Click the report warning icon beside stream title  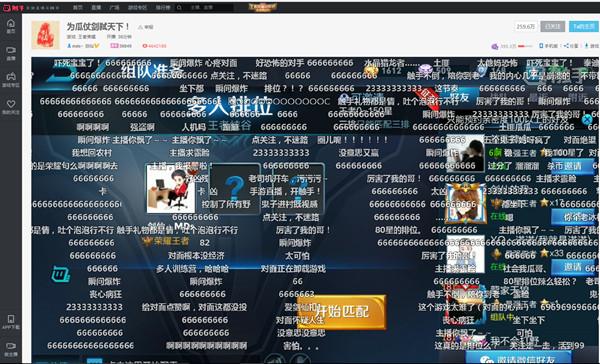141,27
